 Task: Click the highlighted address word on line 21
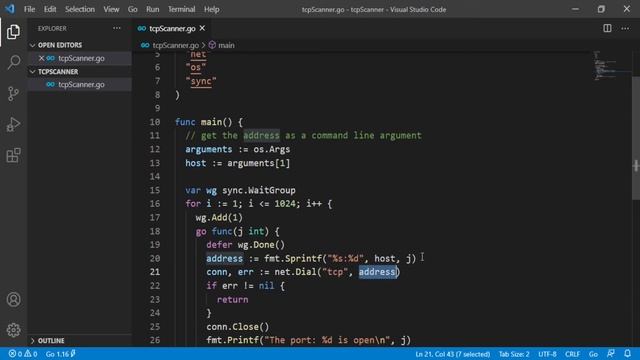(377, 272)
